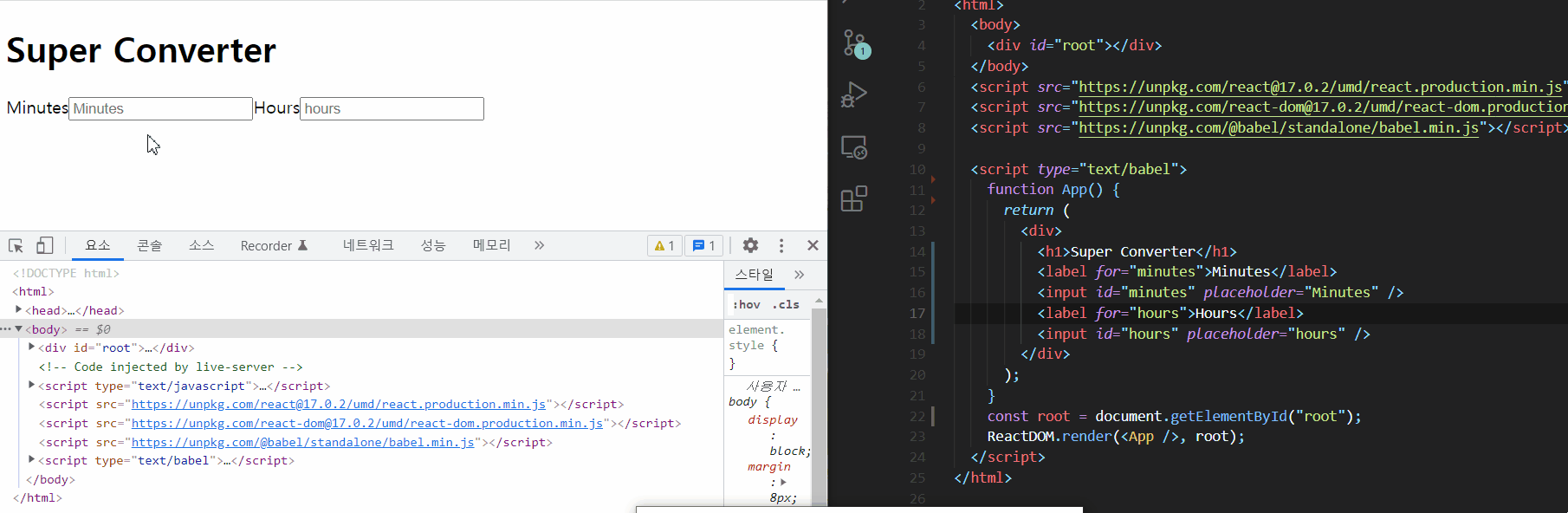Select the 스타일 (Styles) pane tab

755,275
